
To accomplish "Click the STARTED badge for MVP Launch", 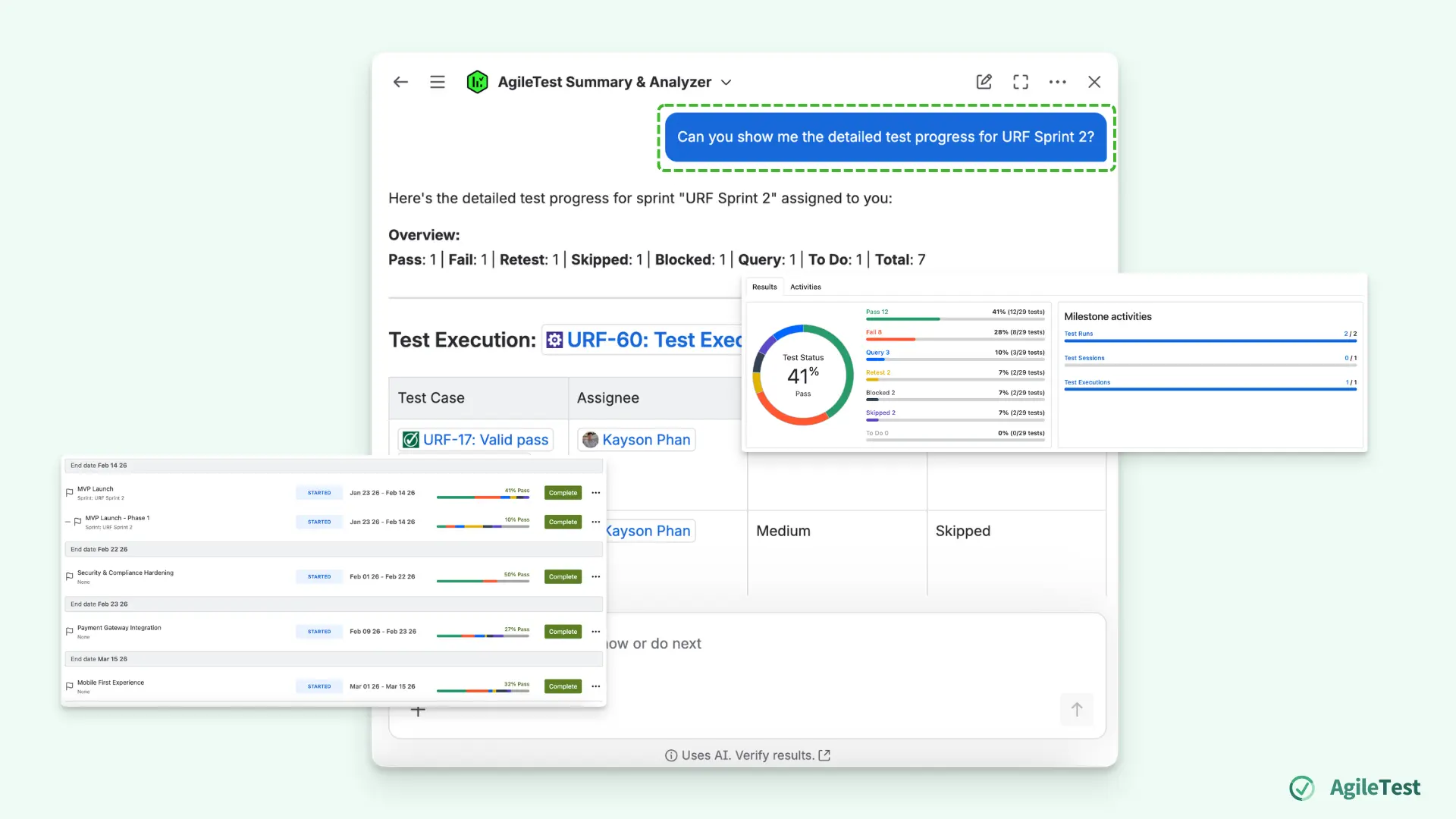I will pyautogui.click(x=319, y=493).
